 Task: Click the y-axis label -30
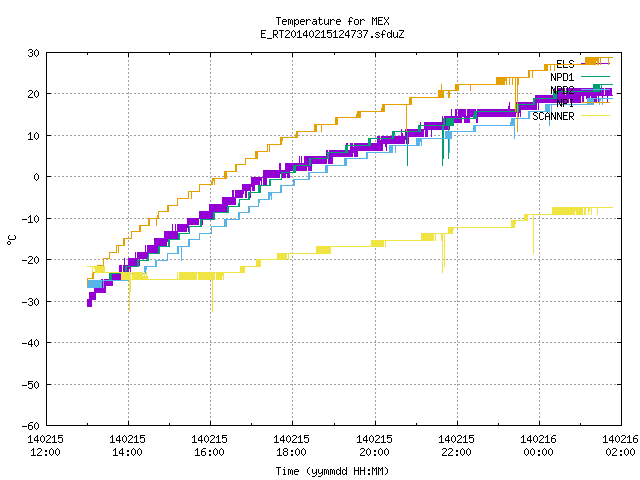[x=31, y=302]
